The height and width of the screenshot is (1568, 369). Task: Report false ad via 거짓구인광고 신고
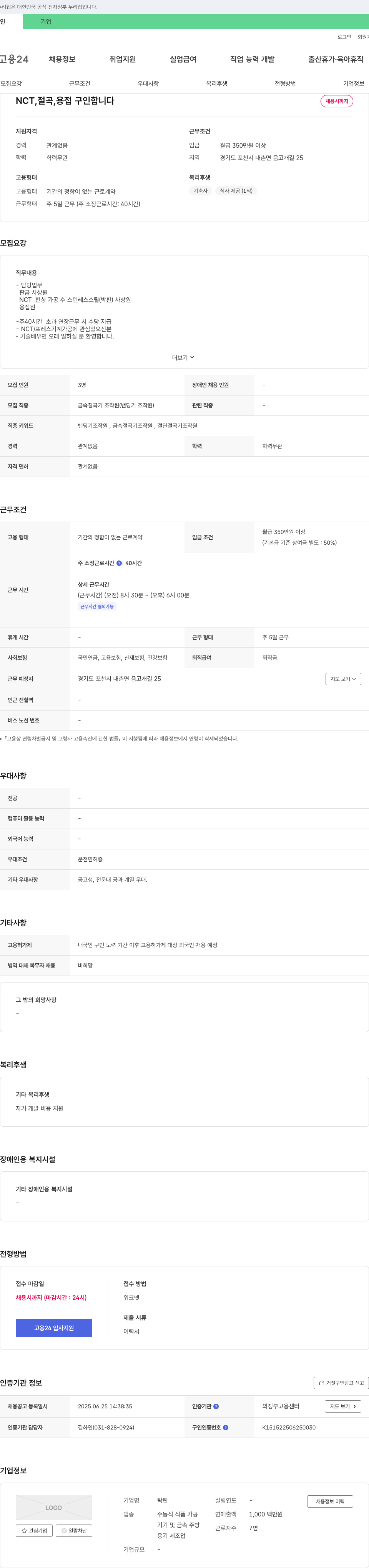341,1382
